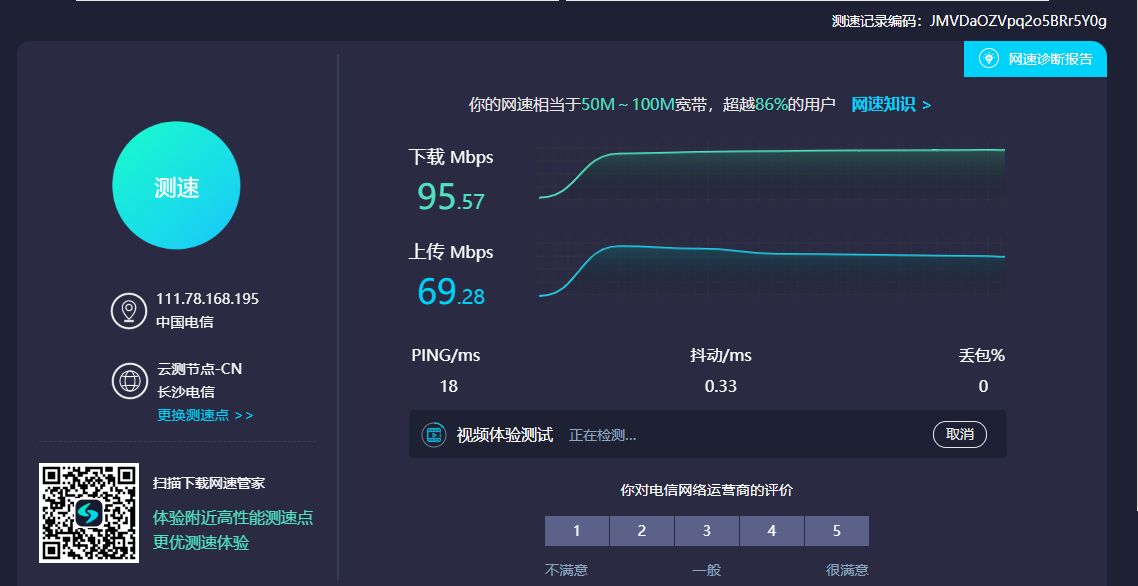Select rating 2 for telecom operator
Viewport: 1138px width, 586px height.
coord(642,531)
